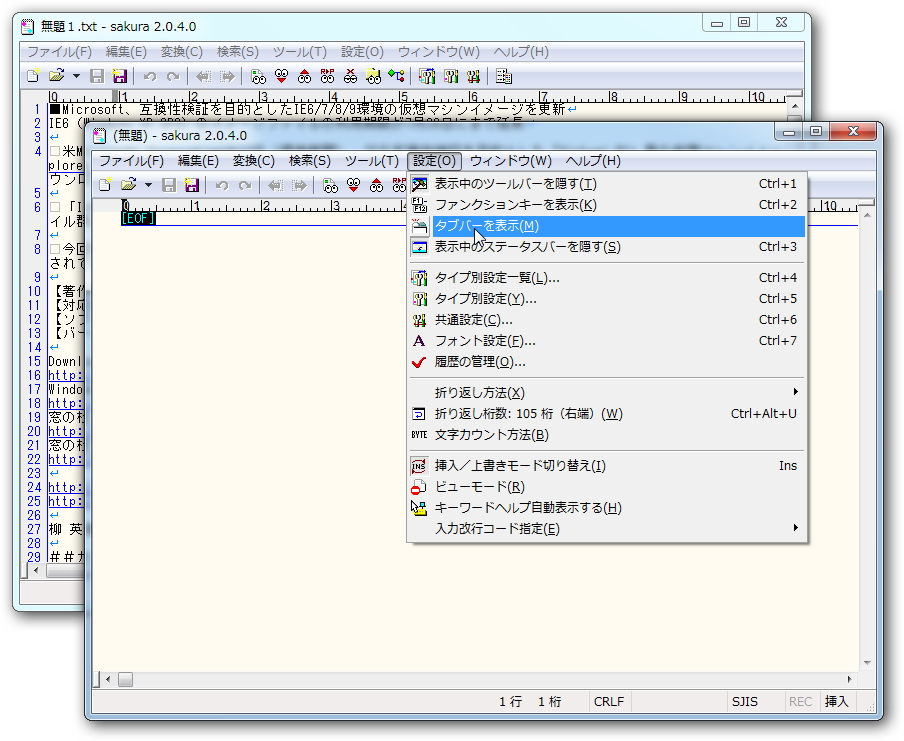
Task: Click Save As icon in front (無題) window
Action: coord(191,185)
